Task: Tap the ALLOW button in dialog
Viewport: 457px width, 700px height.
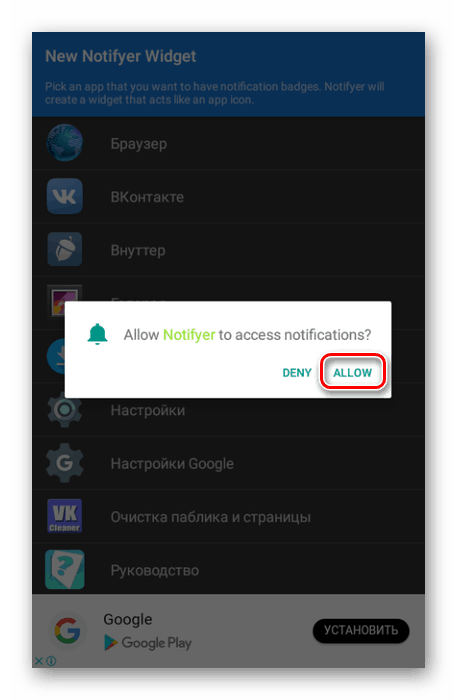Action: pyautogui.click(x=352, y=372)
